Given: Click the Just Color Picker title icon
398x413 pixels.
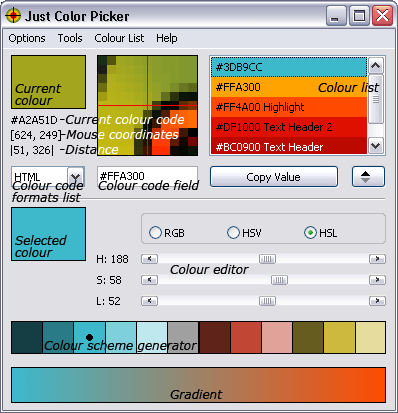Looking at the screenshot, I should pyautogui.click(x=13, y=16).
